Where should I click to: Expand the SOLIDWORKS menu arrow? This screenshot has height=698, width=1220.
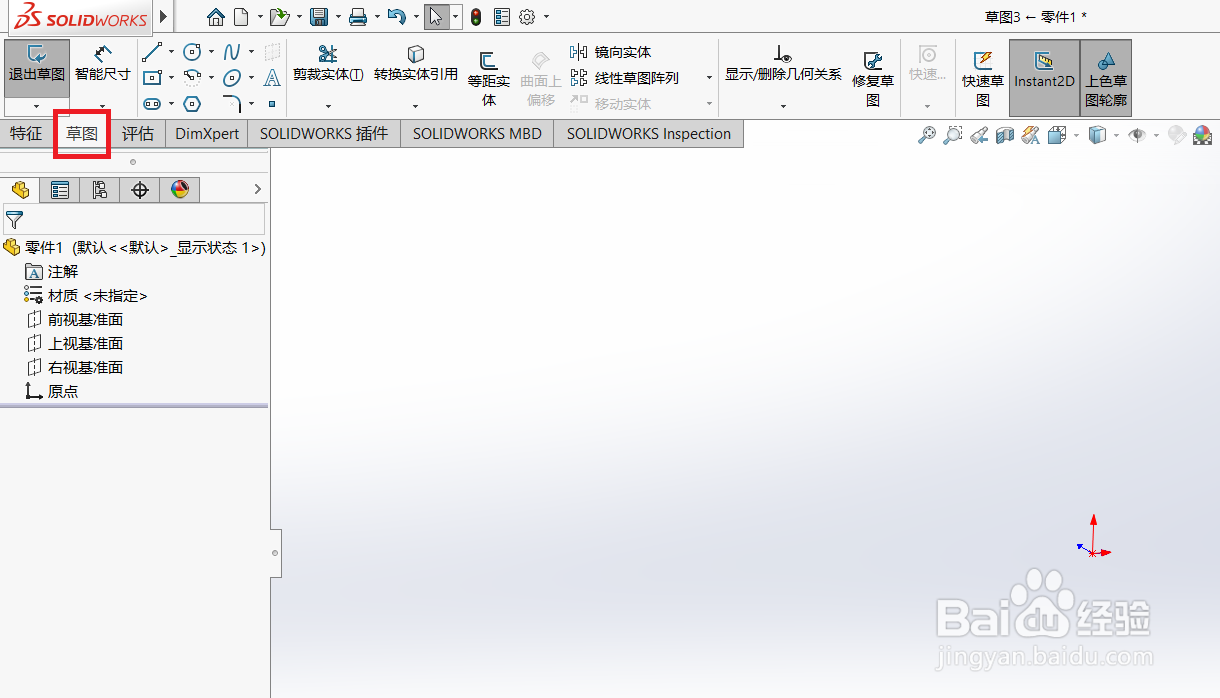[164, 17]
